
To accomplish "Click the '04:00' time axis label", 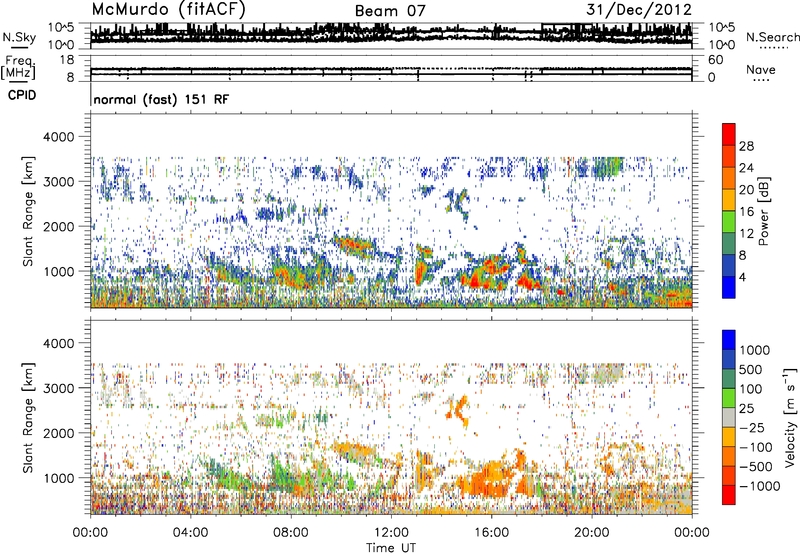I will (x=190, y=533).
